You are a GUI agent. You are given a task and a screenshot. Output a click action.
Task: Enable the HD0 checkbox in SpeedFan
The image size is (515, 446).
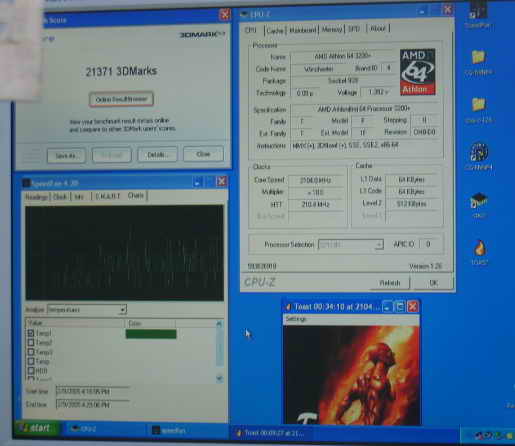point(31,370)
